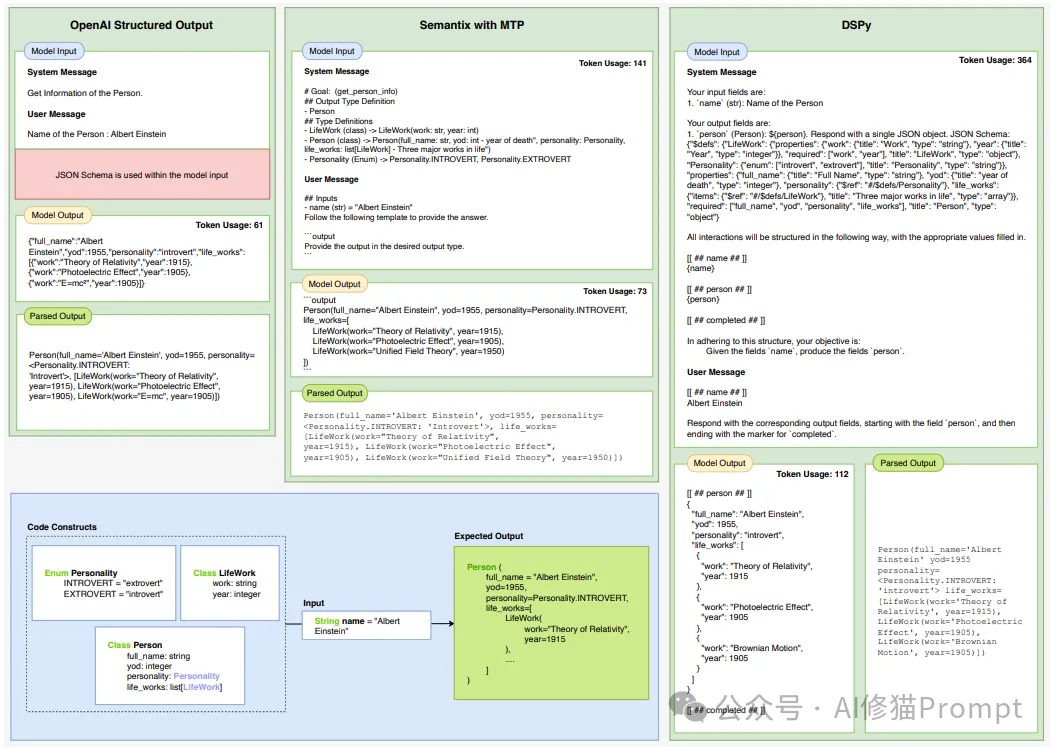Click "Get Information of the Person." text
The width and height of the screenshot is (1056, 750).
click(x=85, y=94)
